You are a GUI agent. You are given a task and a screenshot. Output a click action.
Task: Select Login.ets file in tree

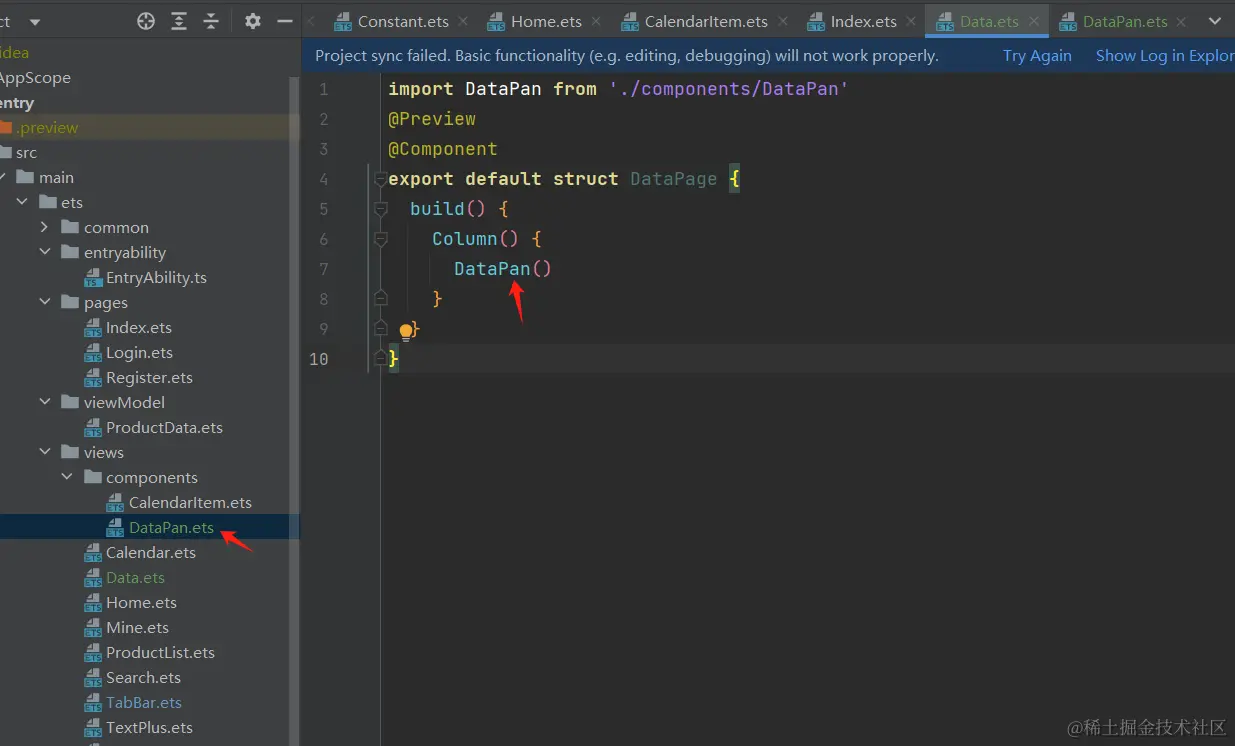(139, 352)
